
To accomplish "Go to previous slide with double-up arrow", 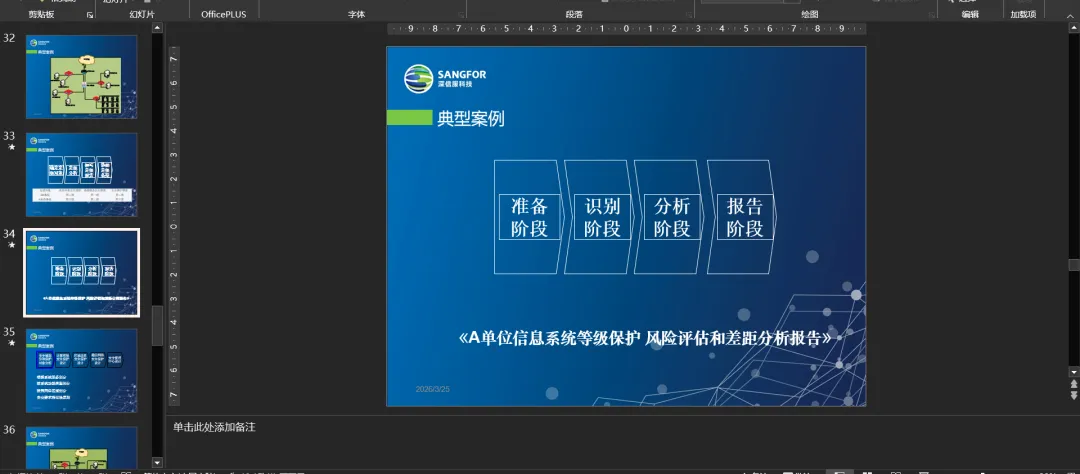I will [x=1074, y=384].
